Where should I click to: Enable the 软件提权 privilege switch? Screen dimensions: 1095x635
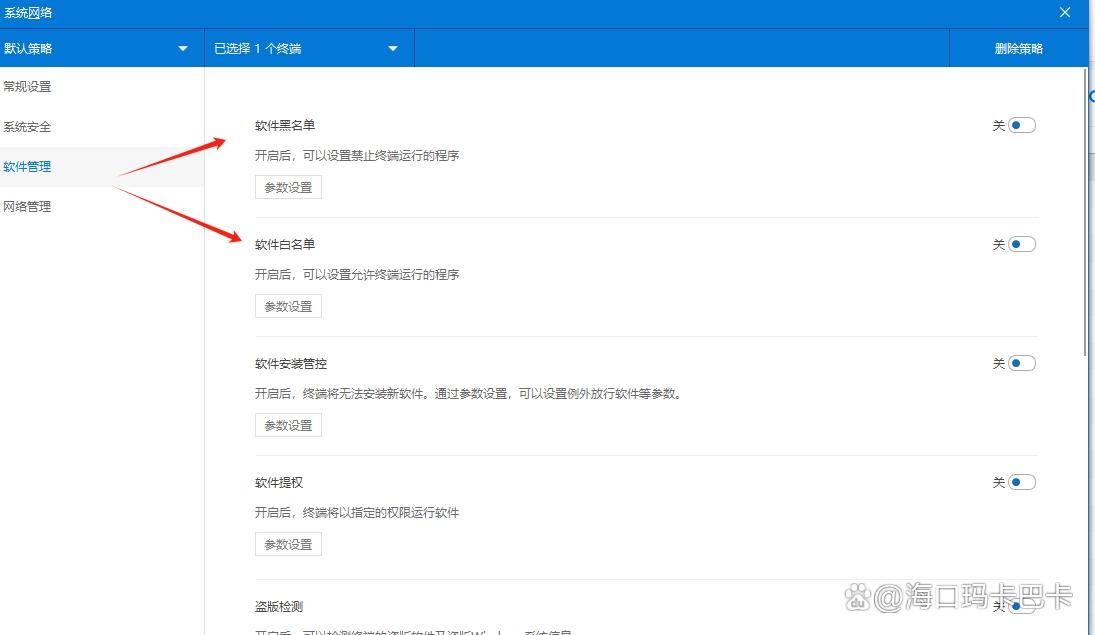(x=1021, y=481)
